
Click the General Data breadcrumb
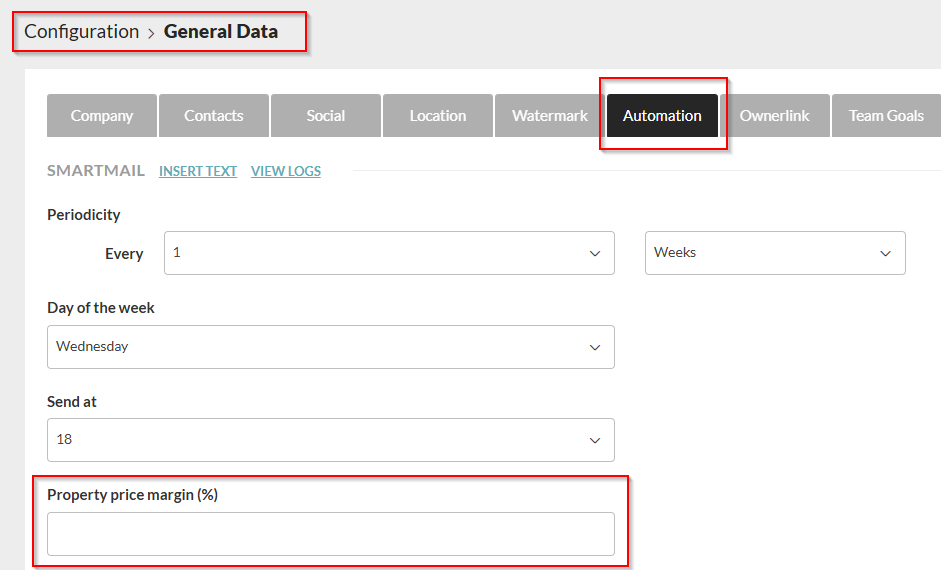[221, 31]
